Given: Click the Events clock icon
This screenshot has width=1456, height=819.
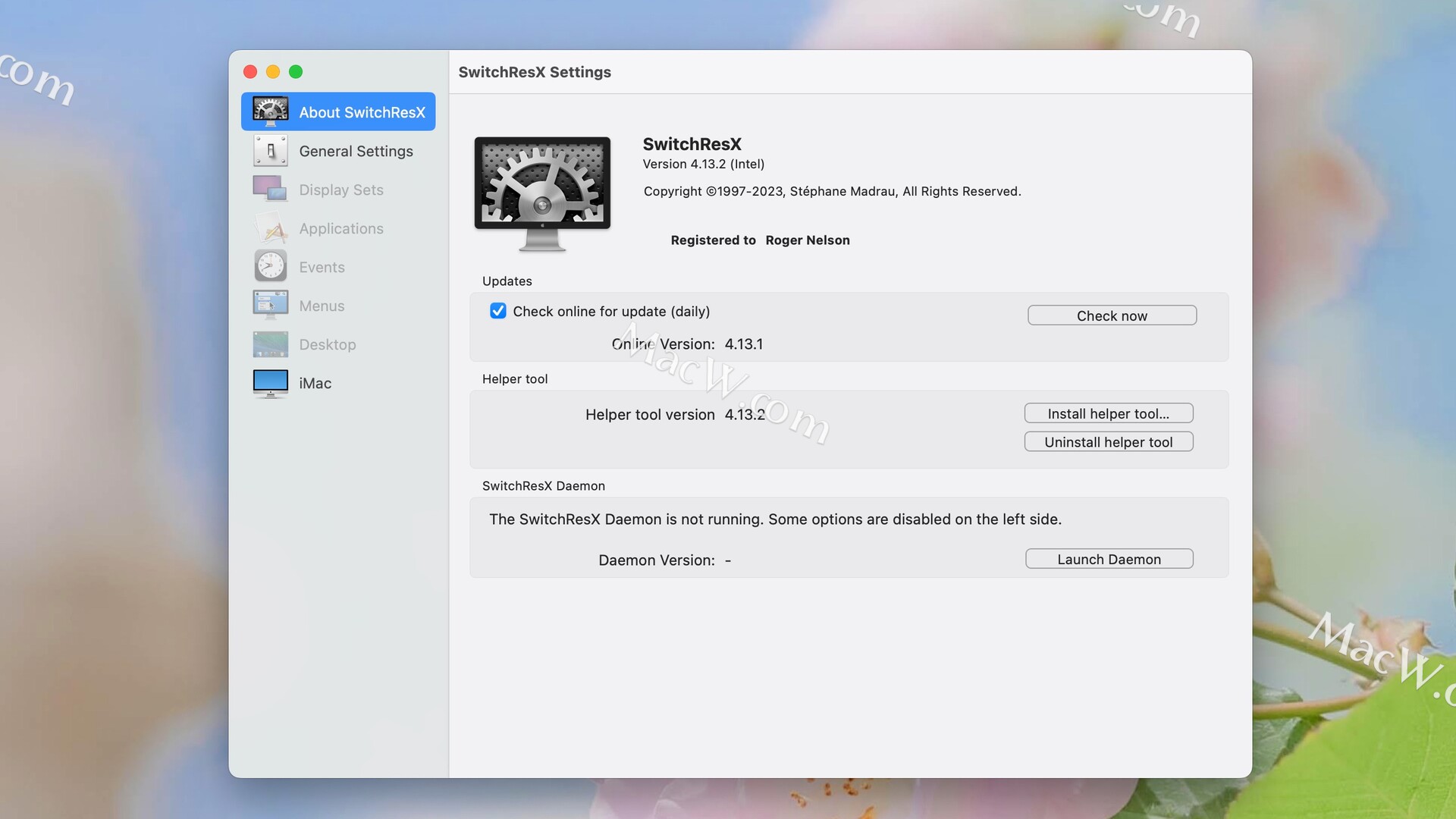Looking at the screenshot, I should 270,267.
